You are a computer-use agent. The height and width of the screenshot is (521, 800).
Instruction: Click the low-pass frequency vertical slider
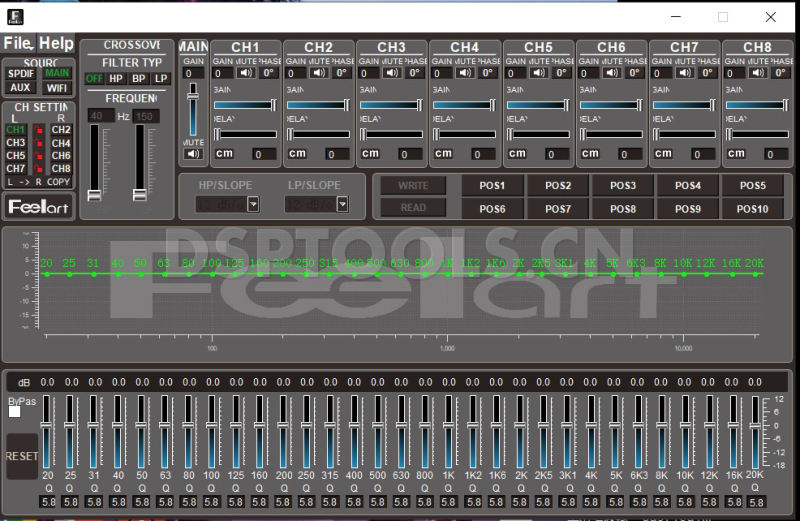pos(140,162)
